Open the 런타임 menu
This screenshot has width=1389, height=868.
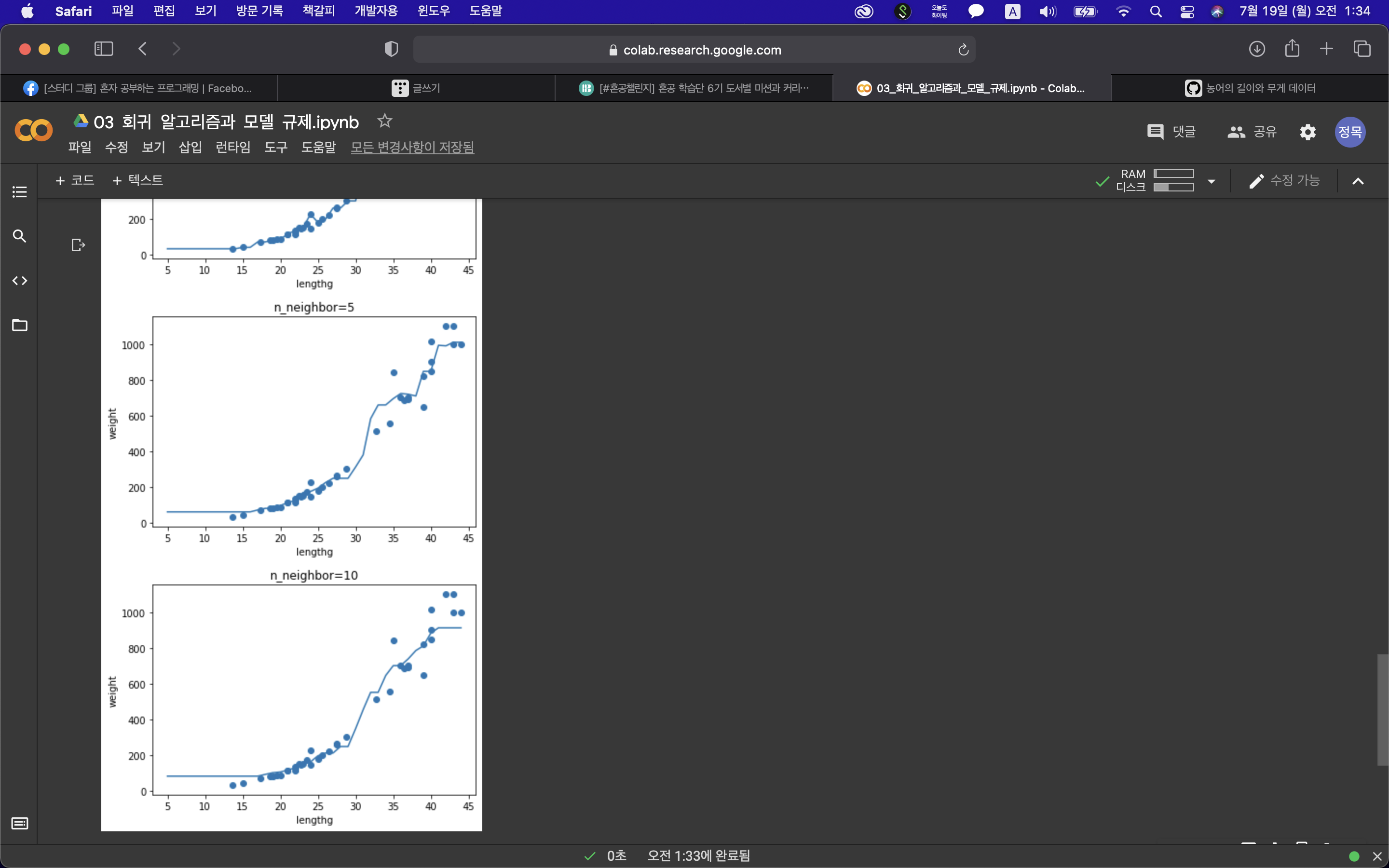pos(232,148)
